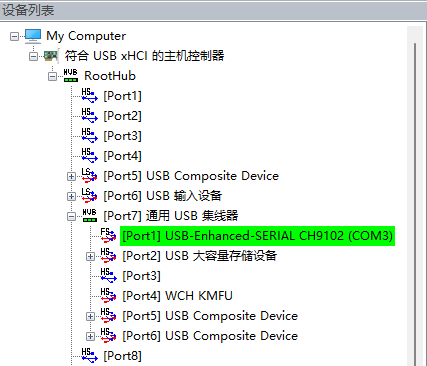Click the HS icon beside [Port8]
Viewport: 427px width, 366px height.
tap(89, 355)
